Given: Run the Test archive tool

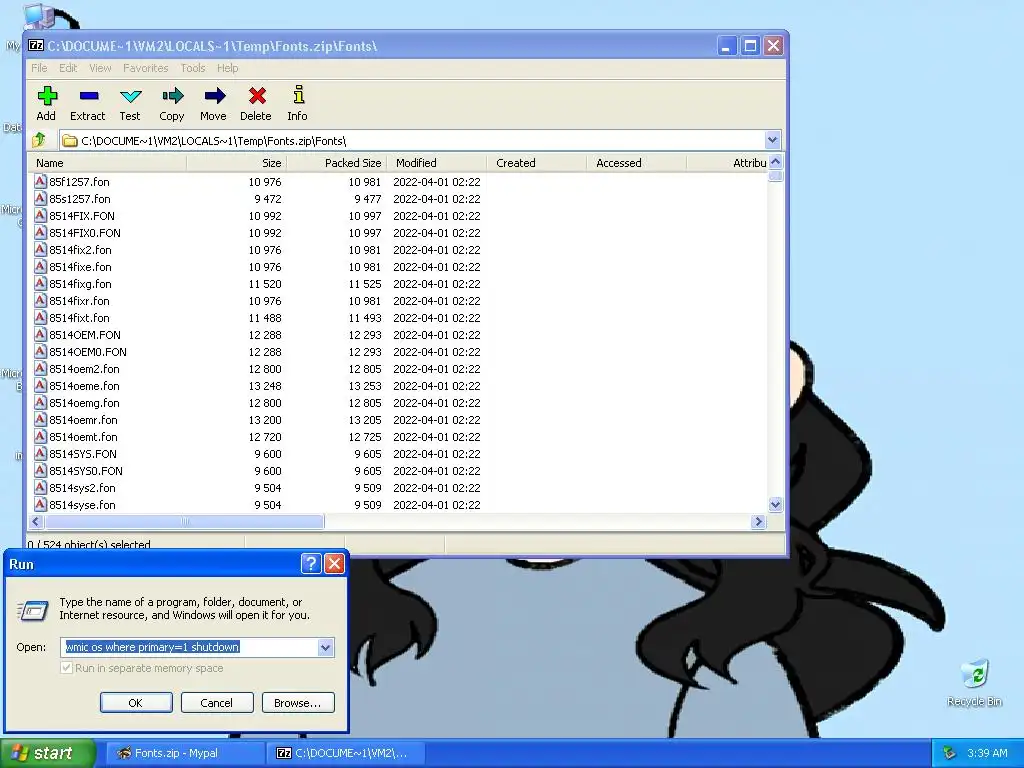Looking at the screenshot, I should [x=130, y=97].
